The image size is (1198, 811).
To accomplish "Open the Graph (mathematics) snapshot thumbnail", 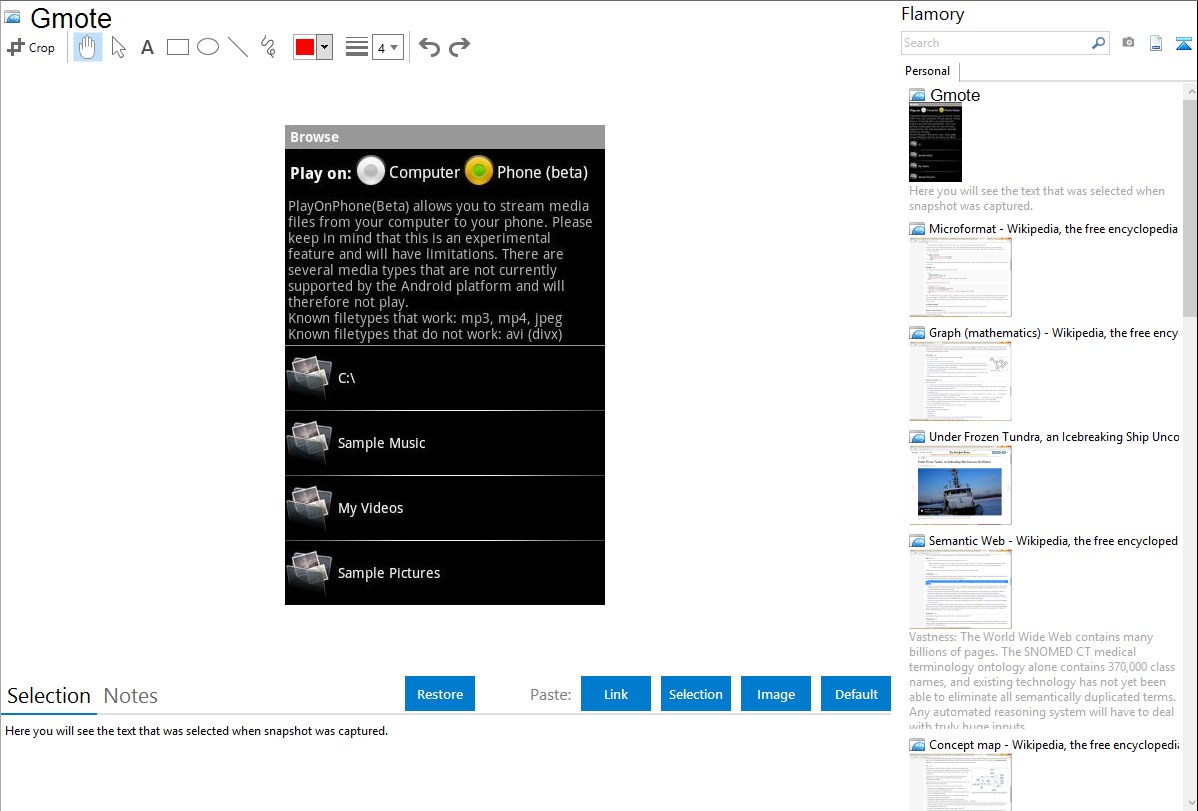I will (960, 381).
